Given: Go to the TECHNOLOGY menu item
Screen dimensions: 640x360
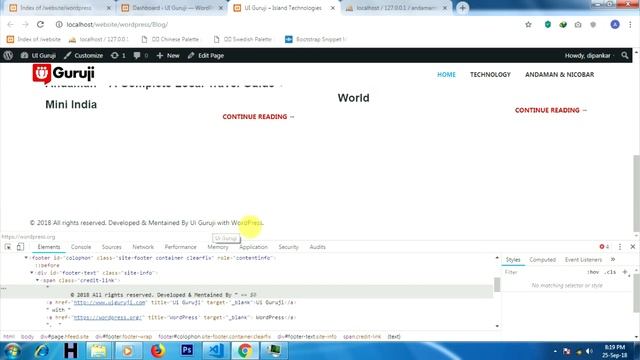Looking at the screenshot, I should (490, 75).
